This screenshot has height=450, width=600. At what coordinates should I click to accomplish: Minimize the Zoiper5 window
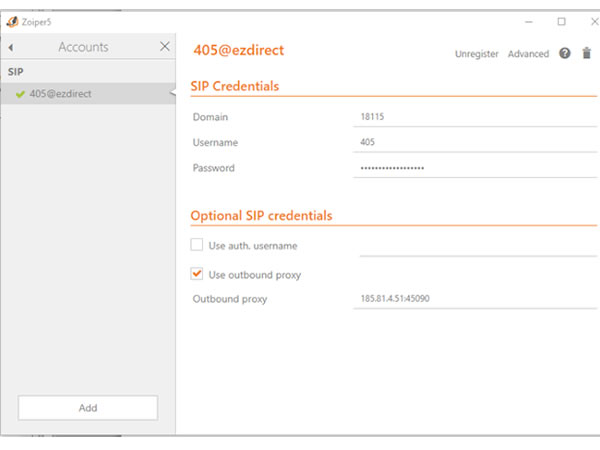click(529, 22)
